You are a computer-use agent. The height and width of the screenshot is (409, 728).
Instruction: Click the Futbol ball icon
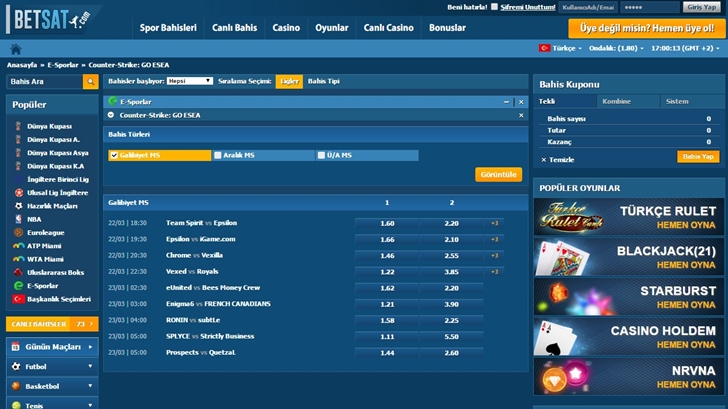[16, 367]
